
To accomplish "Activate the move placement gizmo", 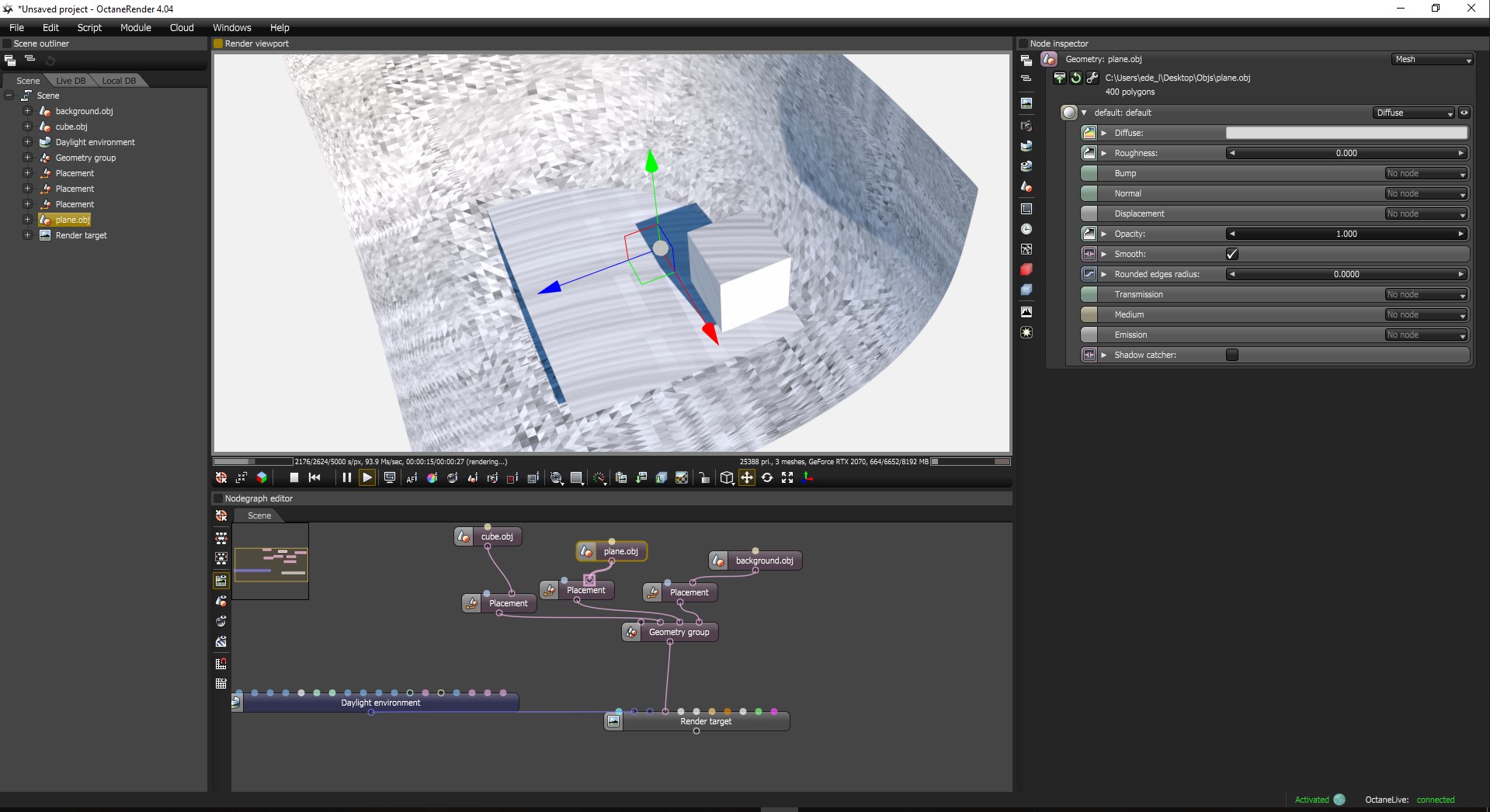I will [x=747, y=478].
